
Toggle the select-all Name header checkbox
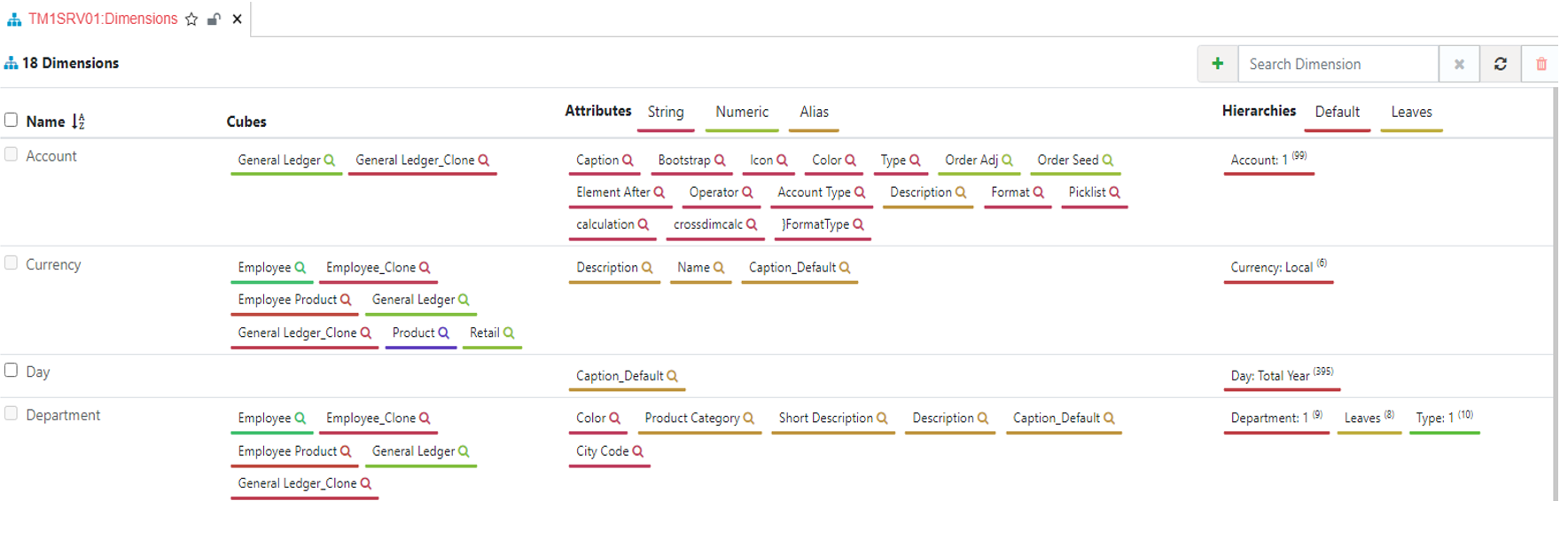[12, 120]
